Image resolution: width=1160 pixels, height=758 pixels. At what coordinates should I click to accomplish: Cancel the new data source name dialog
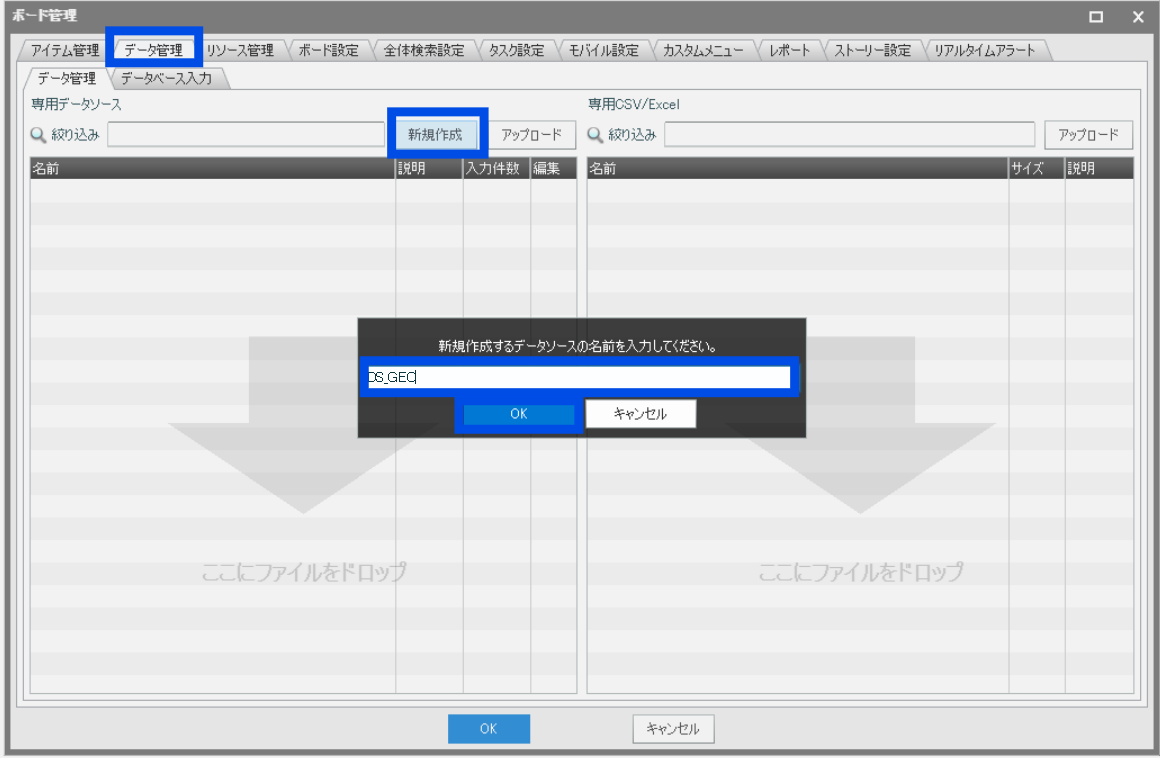(640, 414)
